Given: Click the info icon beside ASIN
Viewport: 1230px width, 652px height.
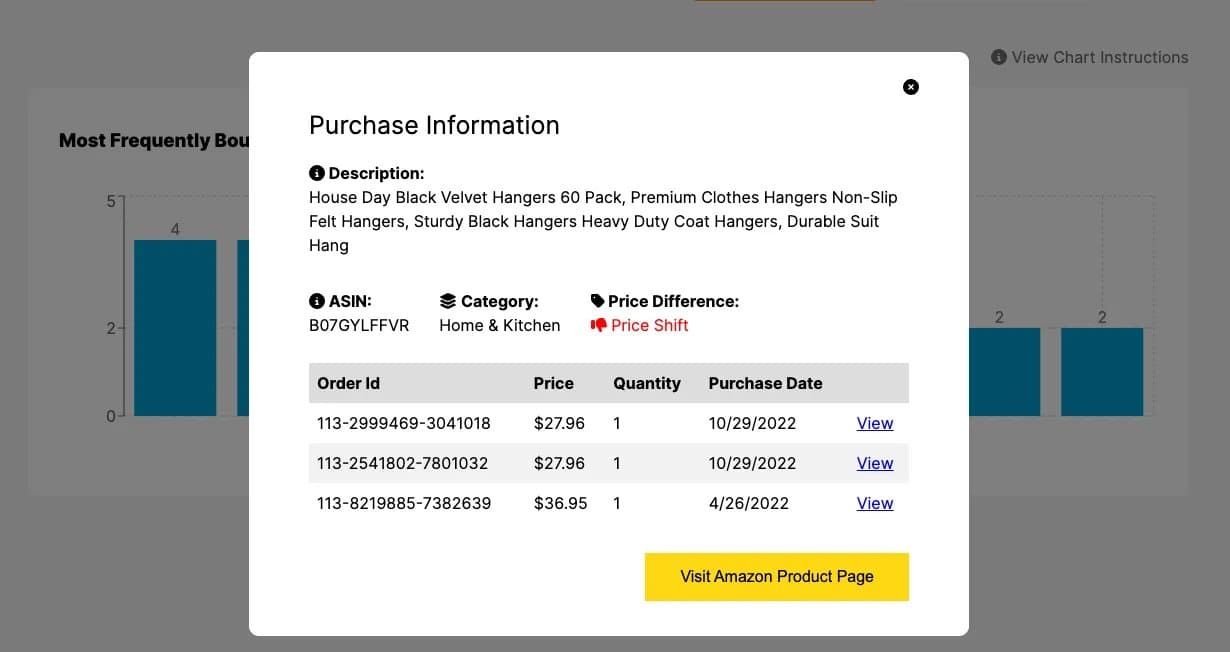Looking at the screenshot, I should click(x=317, y=301).
